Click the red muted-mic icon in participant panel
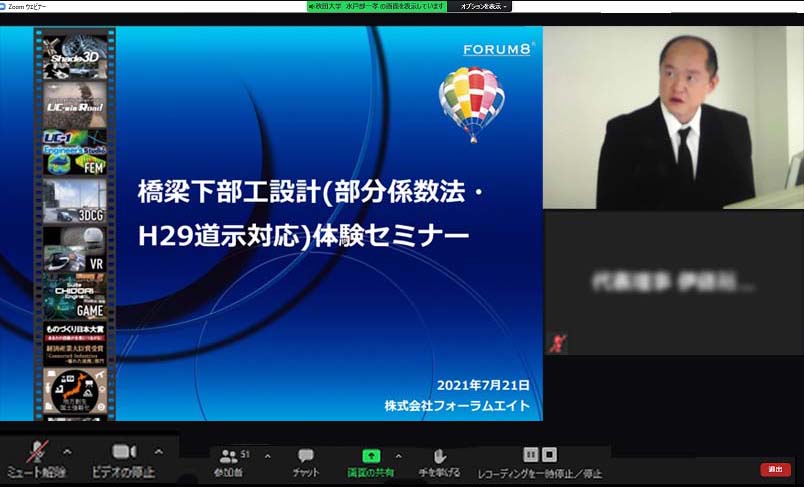The width and height of the screenshot is (804, 487). 557,343
